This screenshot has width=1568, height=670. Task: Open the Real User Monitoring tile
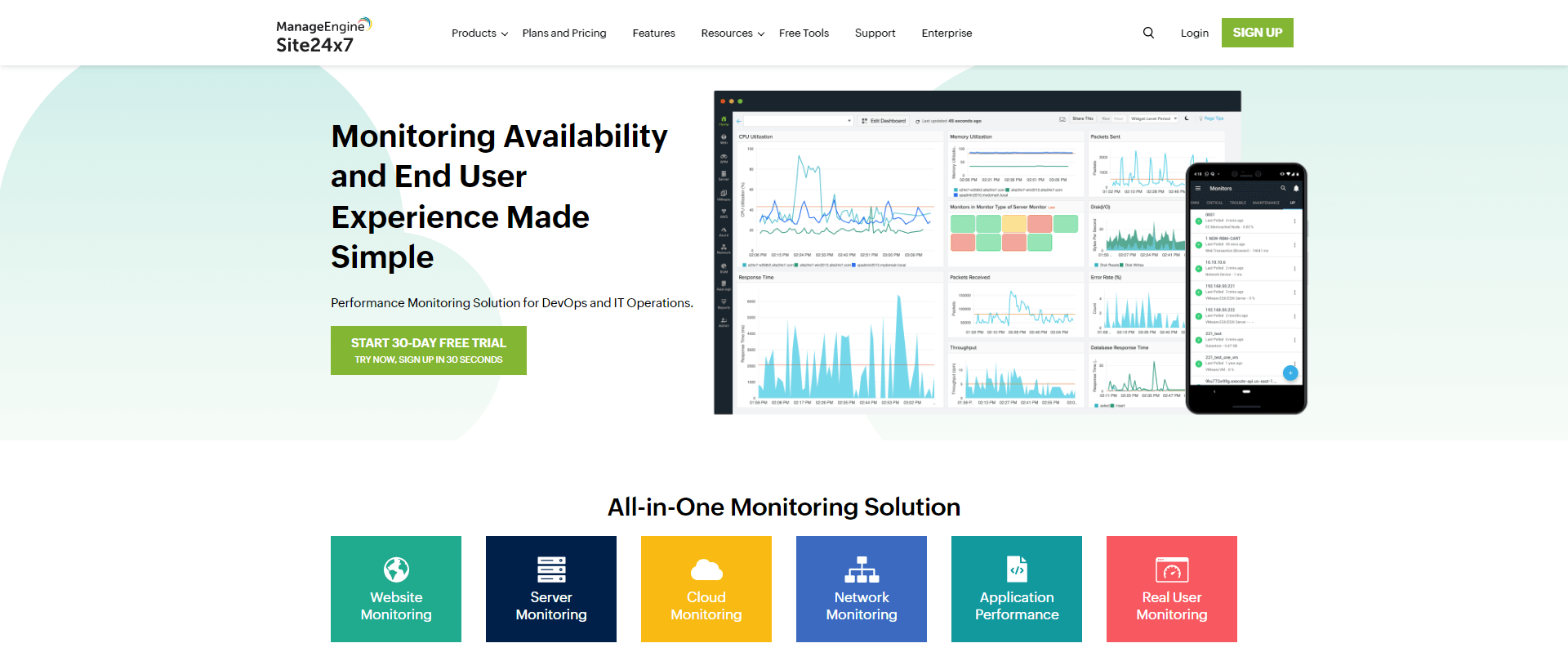(x=1172, y=589)
